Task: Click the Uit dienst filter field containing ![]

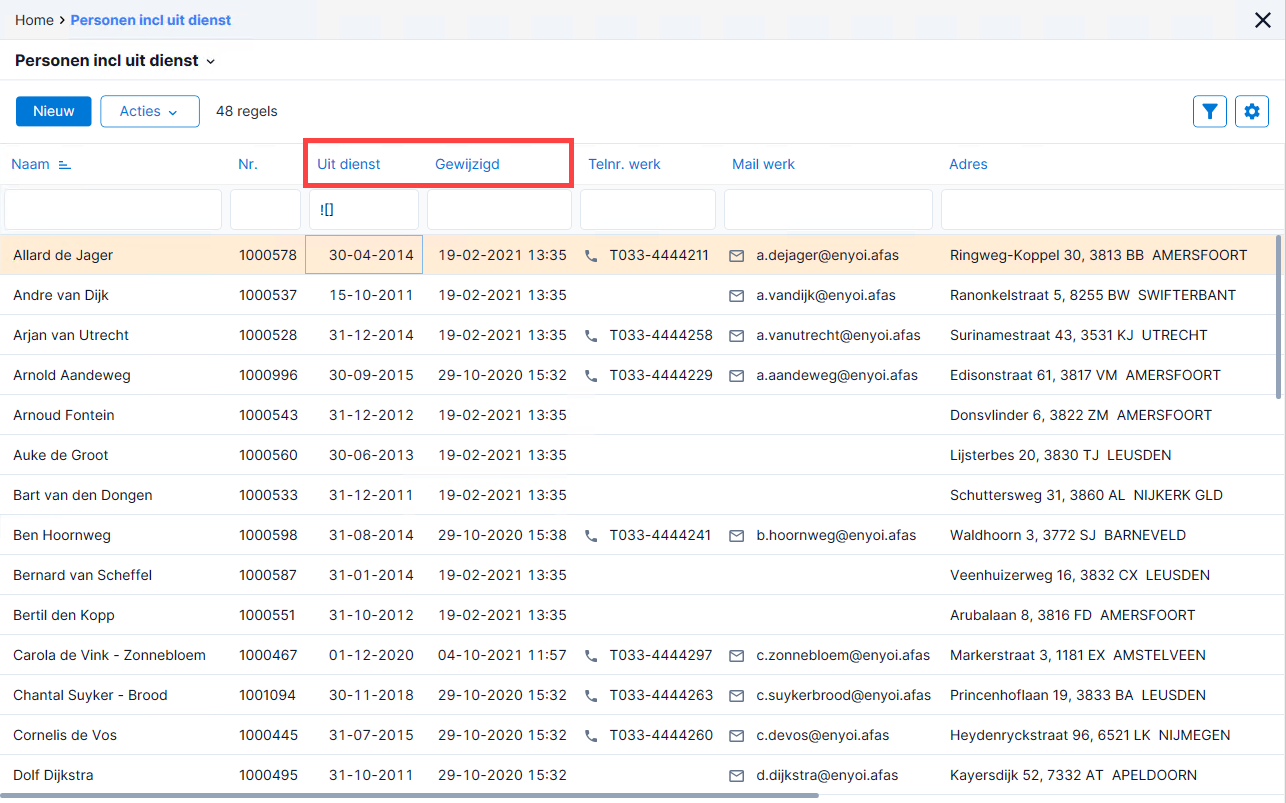Action: pyautogui.click(x=365, y=210)
